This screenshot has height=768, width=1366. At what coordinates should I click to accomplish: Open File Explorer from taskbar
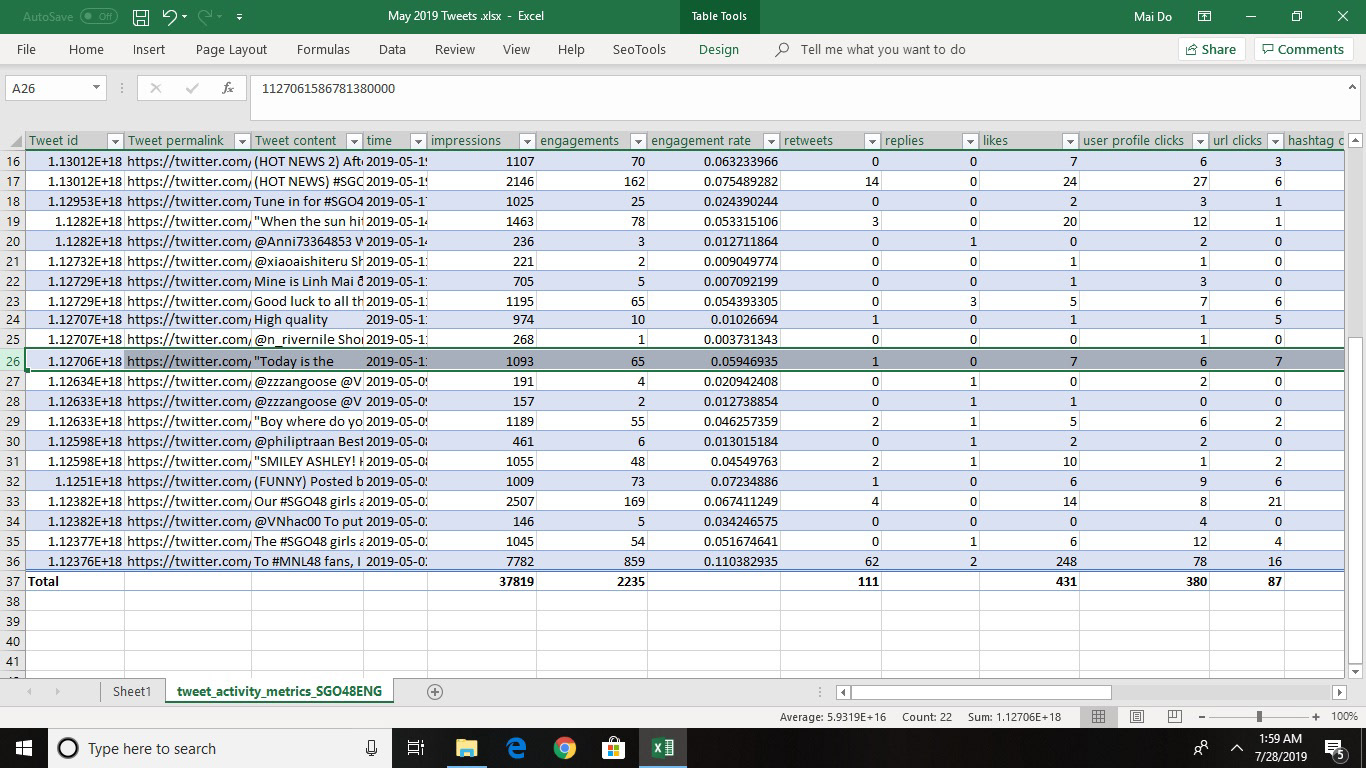[x=467, y=748]
